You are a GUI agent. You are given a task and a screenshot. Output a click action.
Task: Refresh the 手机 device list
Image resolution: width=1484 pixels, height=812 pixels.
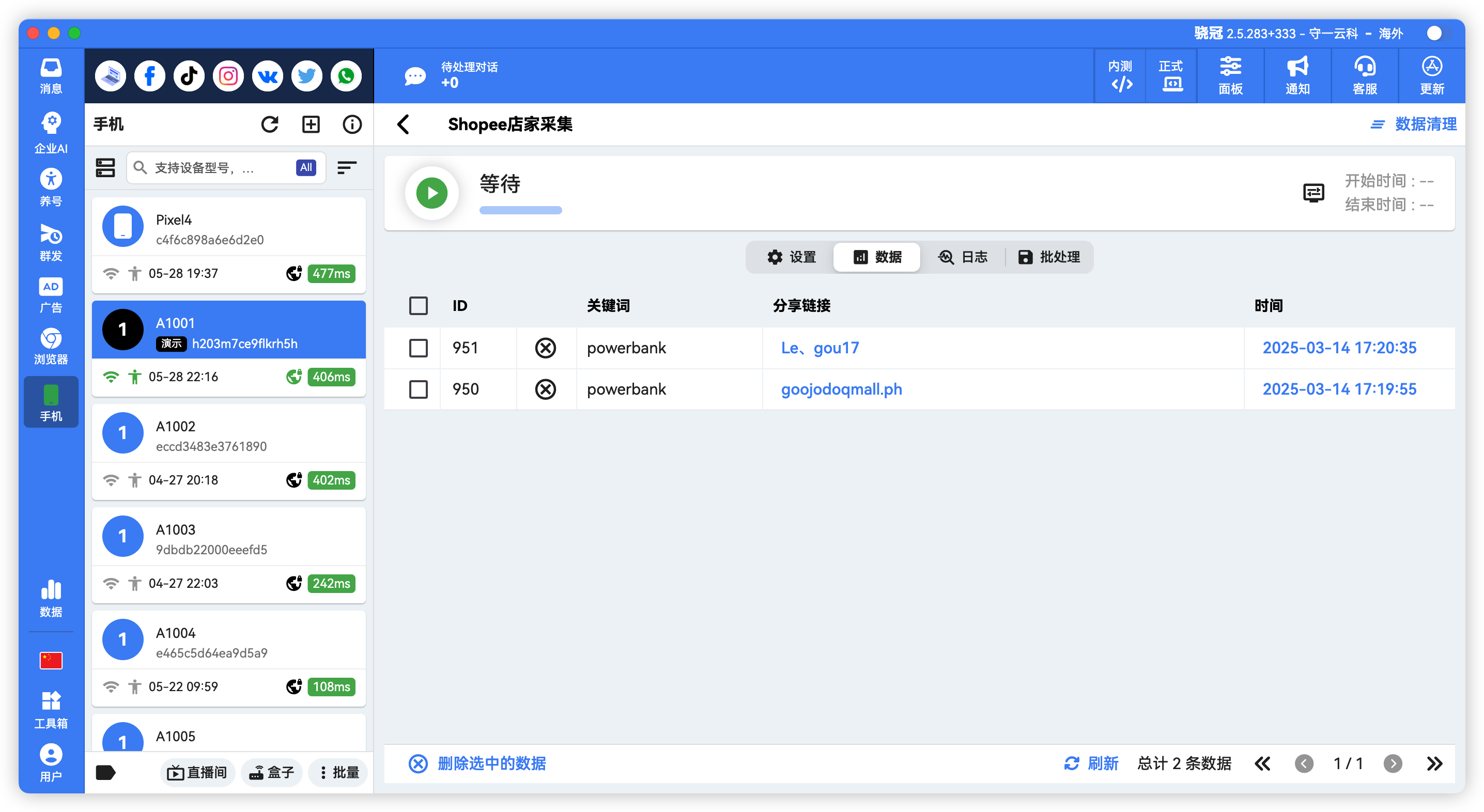pos(270,124)
